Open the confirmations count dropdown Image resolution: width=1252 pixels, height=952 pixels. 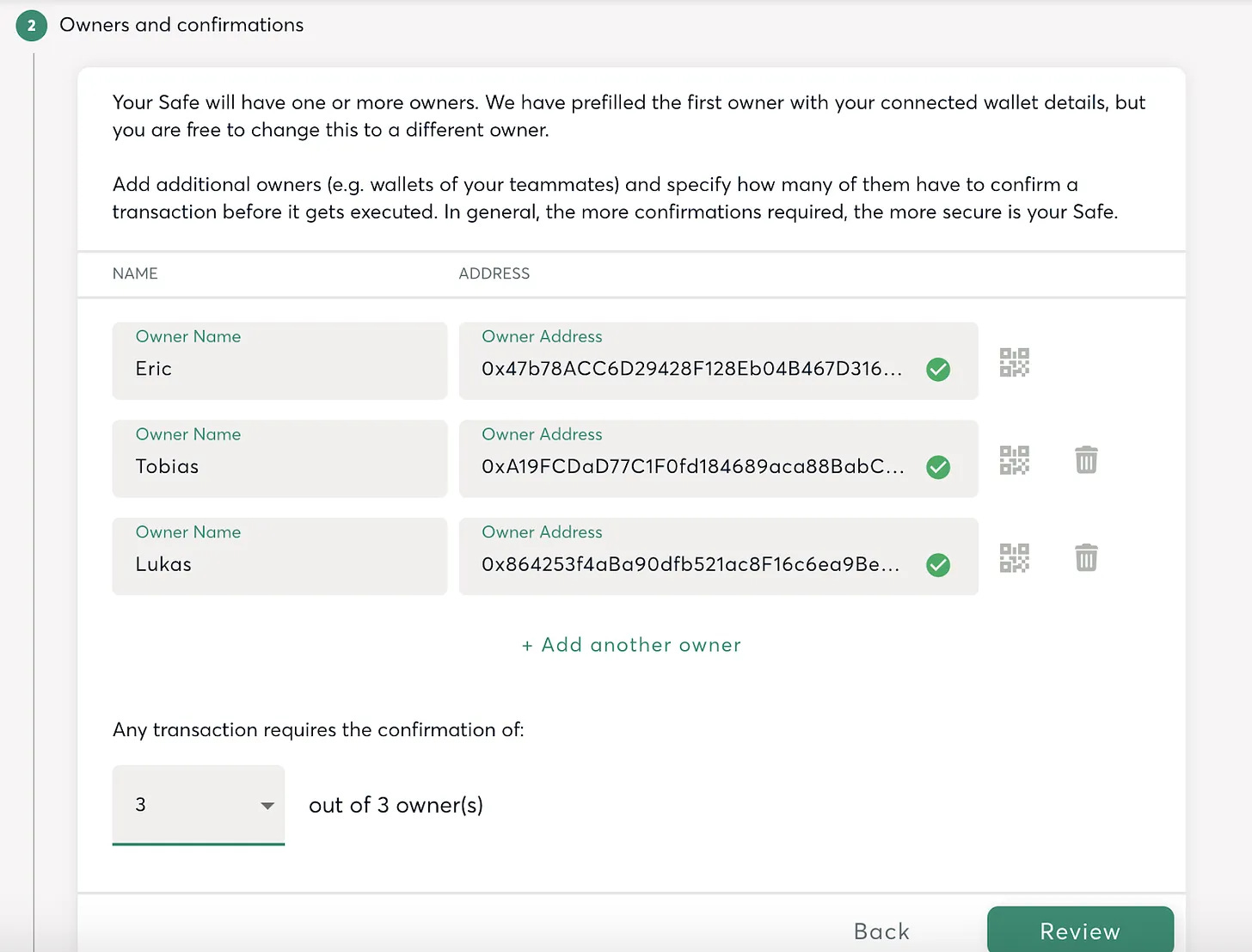click(x=198, y=805)
